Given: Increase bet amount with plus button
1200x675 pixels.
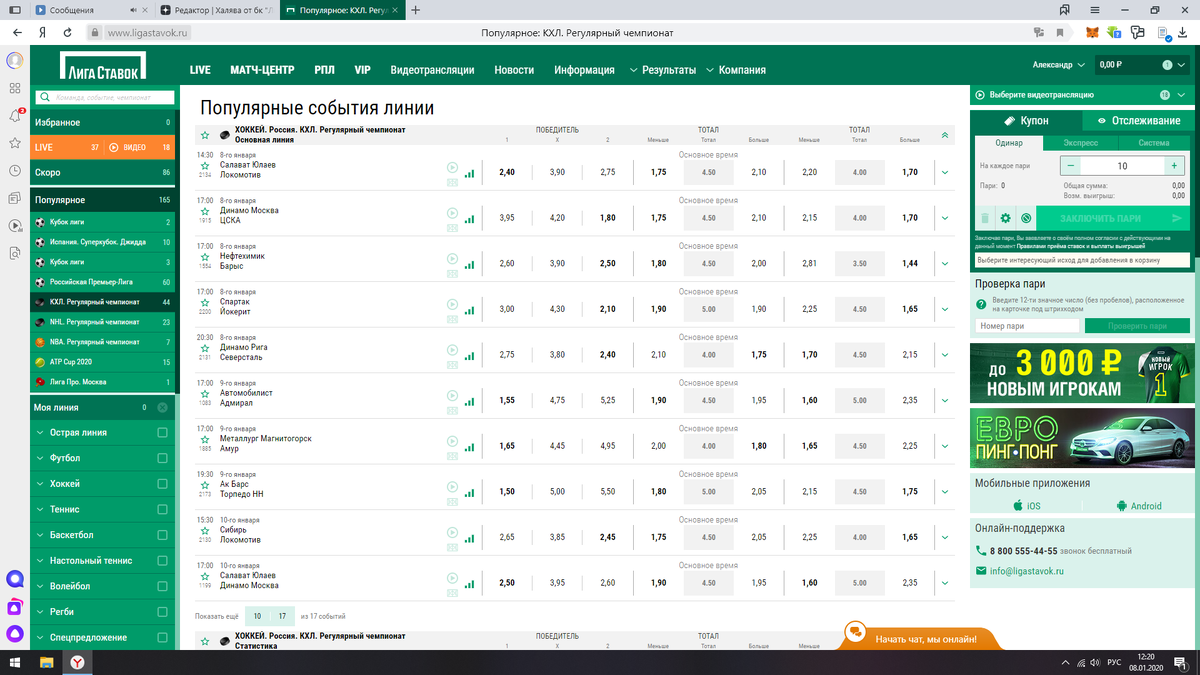Looking at the screenshot, I should 1175,166.
